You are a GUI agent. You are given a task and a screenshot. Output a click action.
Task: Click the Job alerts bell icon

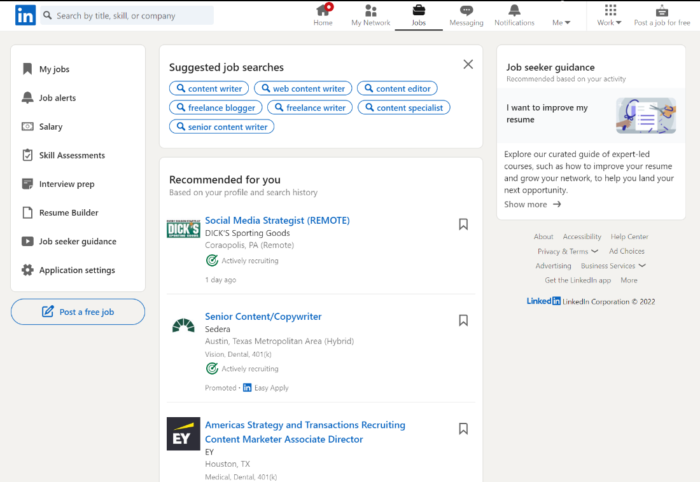tap(27, 97)
